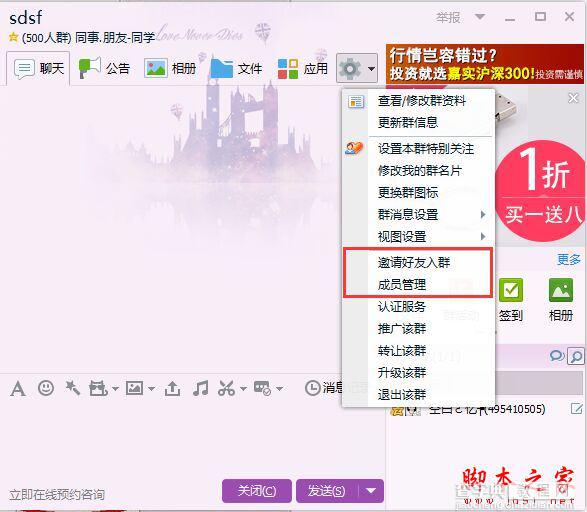Screen dimensions: 587x512
Task: Open the 聊天 chat tab
Action: pos(38,68)
